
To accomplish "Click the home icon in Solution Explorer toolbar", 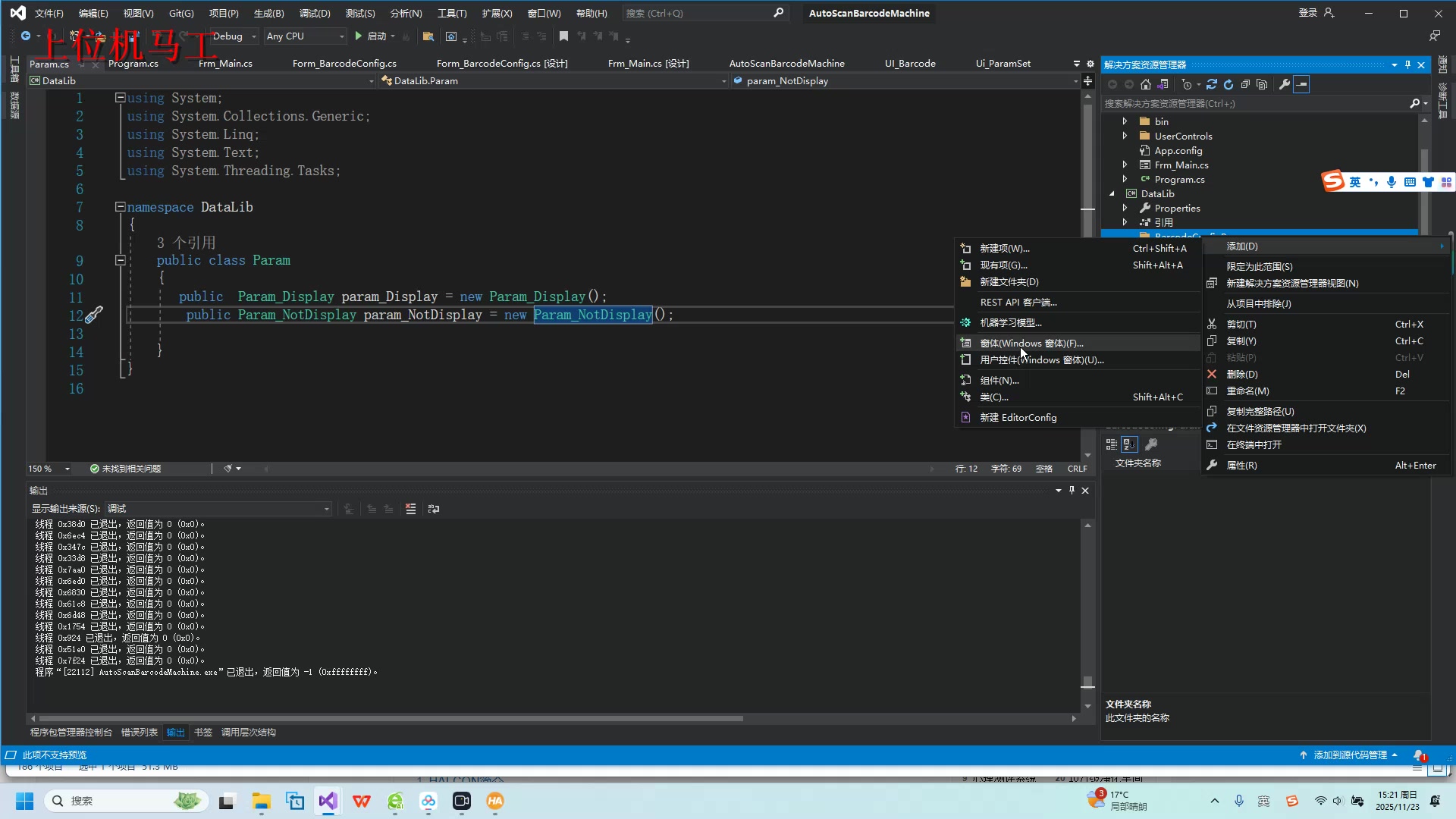I will pyautogui.click(x=1146, y=84).
